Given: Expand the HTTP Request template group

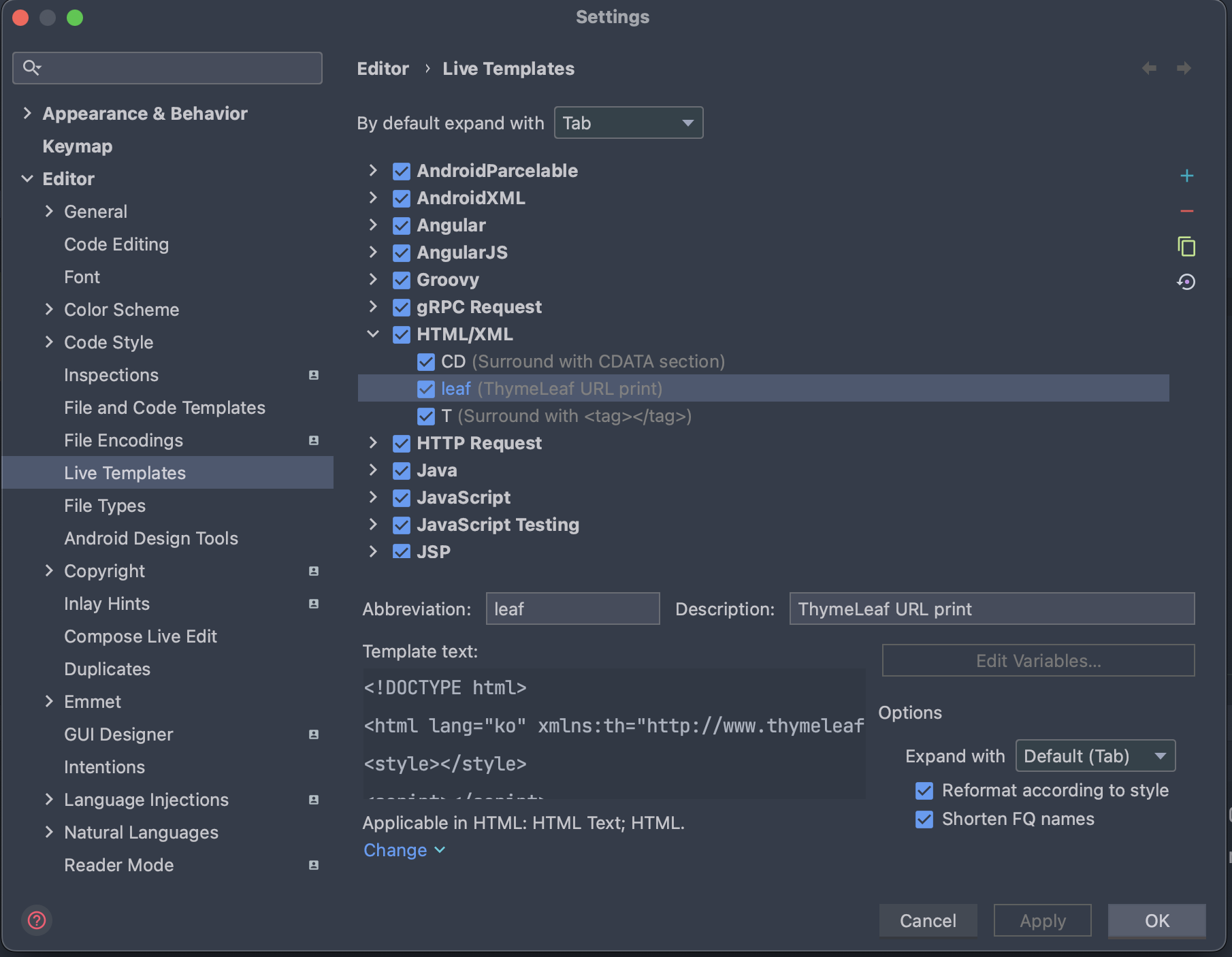Looking at the screenshot, I should click(x=373, y=442).
